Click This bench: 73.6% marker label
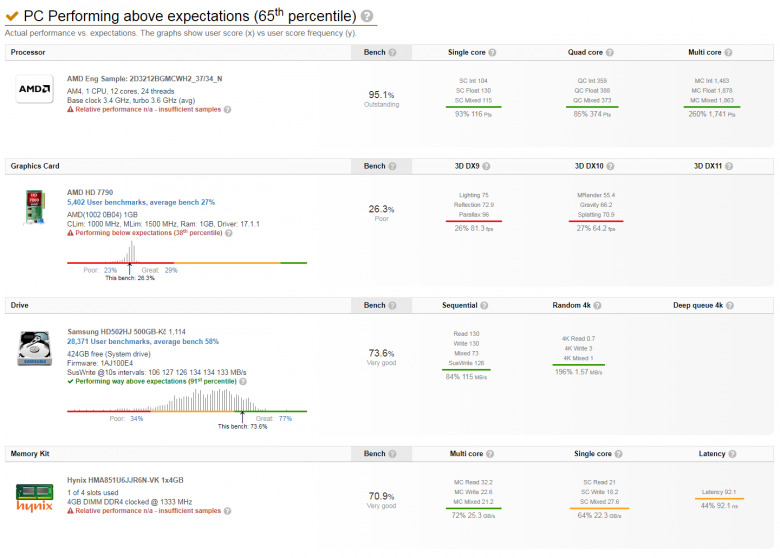Screen dimensions: 780x558 [242, 427]
